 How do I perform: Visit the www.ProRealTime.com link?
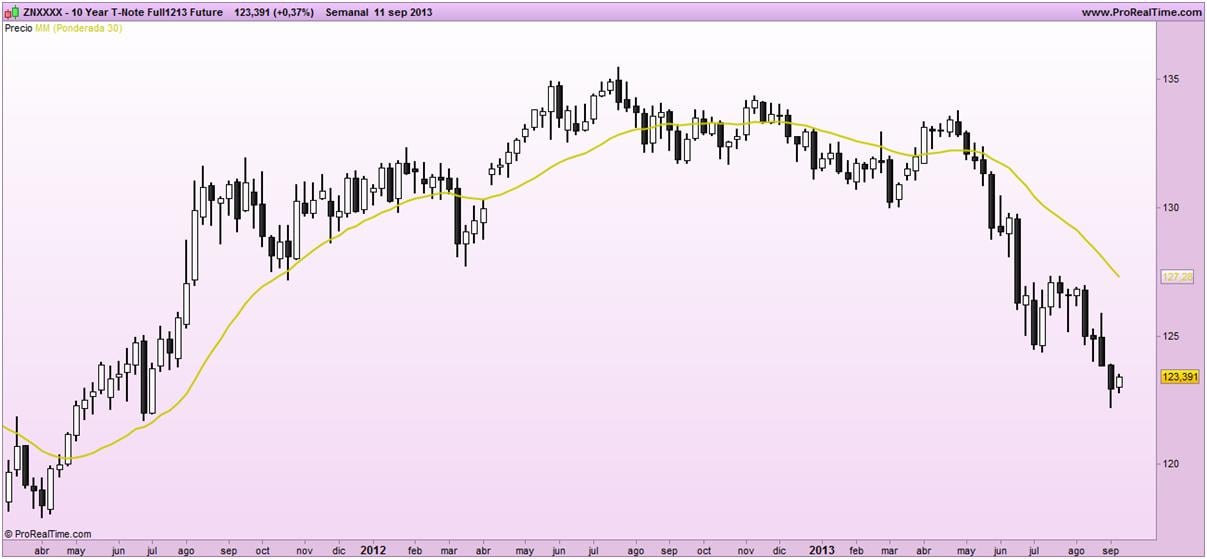[x=1141, y=12]
